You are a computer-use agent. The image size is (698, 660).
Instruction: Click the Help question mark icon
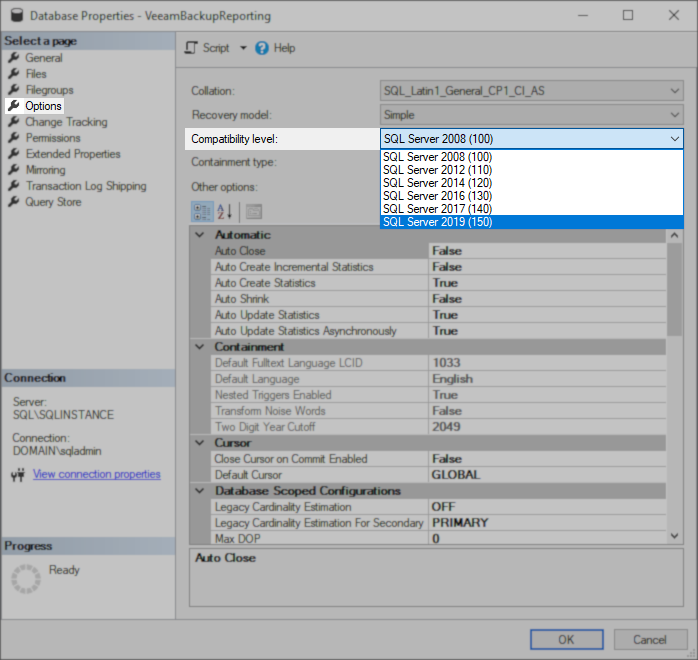262,48
